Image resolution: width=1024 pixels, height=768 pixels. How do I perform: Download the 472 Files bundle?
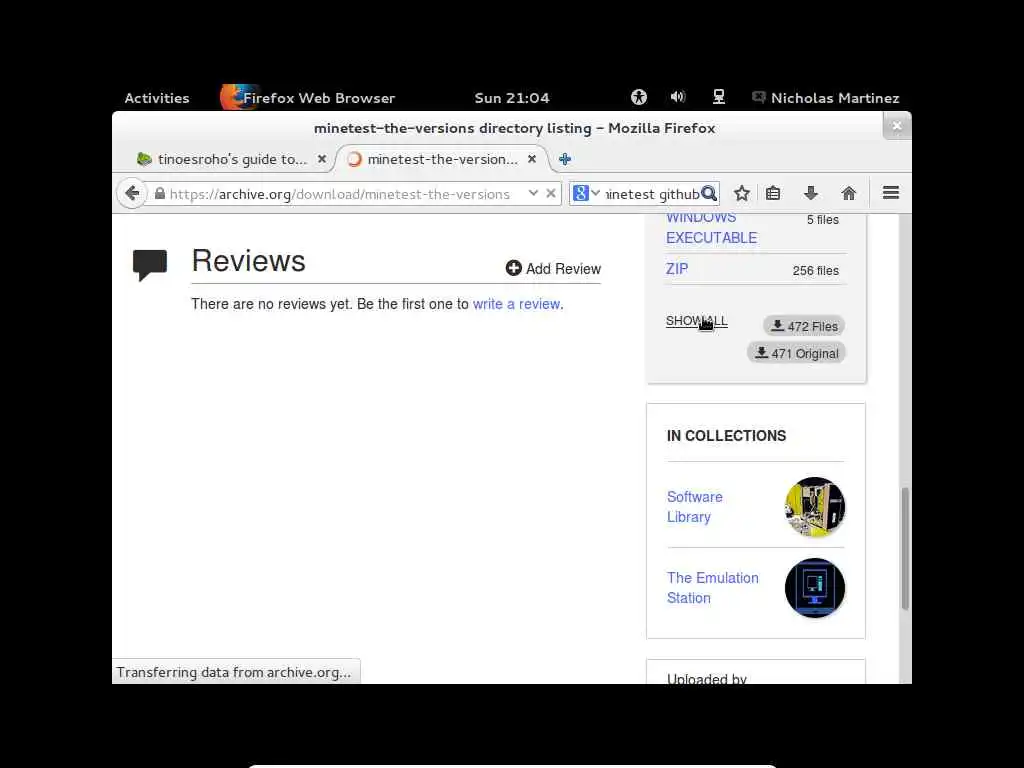[x=804, y=326]
